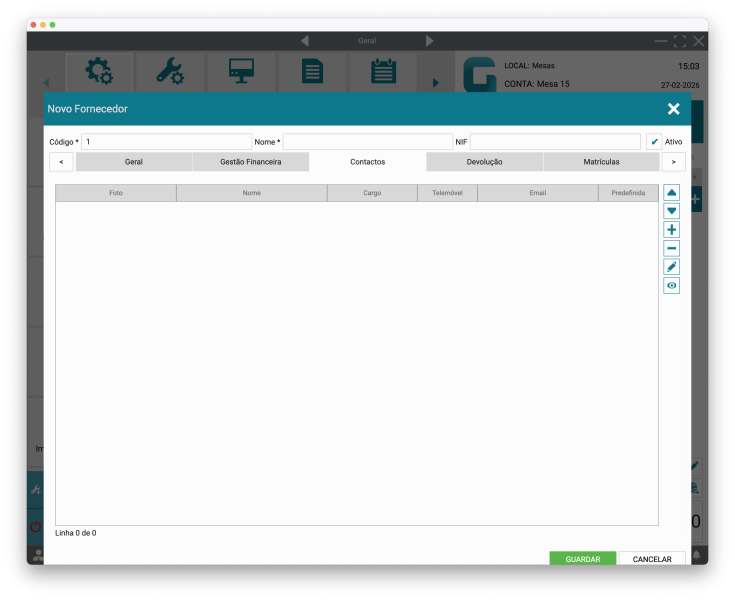Image resolution: width=735 pixels, height=600 pixels.
Task: Move row down with the down-arrow icon
Action: point(671,211)
